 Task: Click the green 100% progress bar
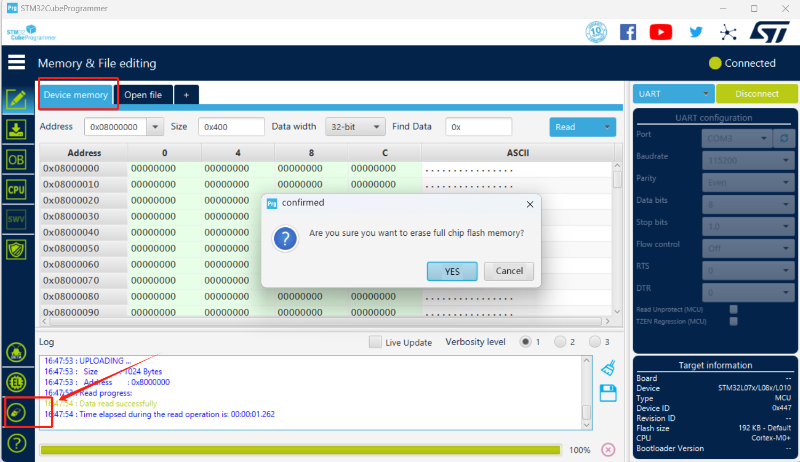coord(301,450)
